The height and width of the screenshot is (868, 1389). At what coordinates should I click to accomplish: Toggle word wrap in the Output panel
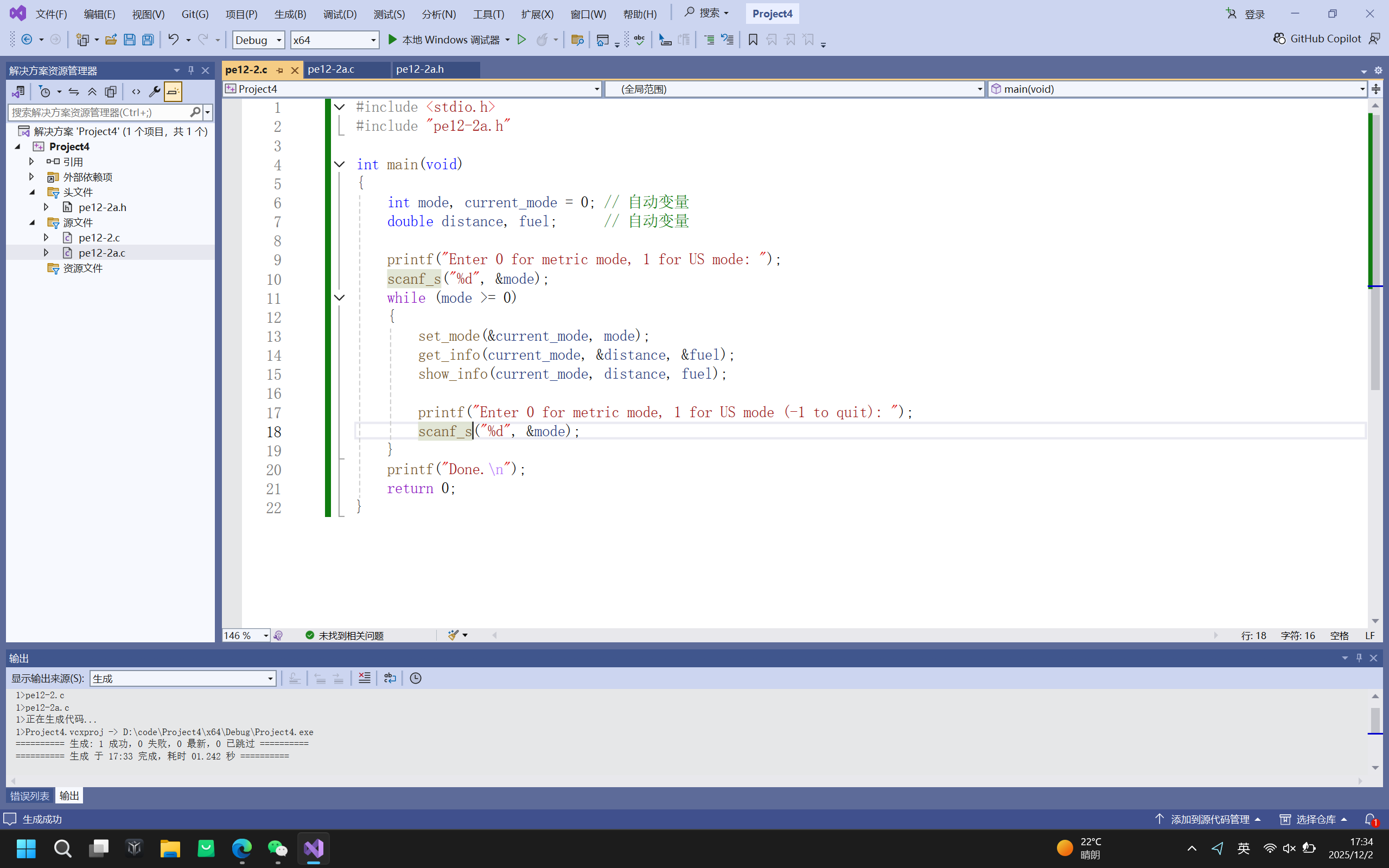[390, 678]
